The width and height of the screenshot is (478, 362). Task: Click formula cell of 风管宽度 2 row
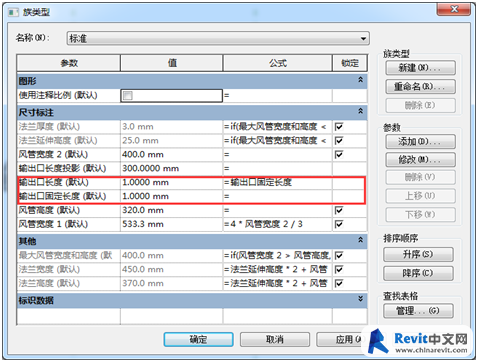[x=278, y=155]
